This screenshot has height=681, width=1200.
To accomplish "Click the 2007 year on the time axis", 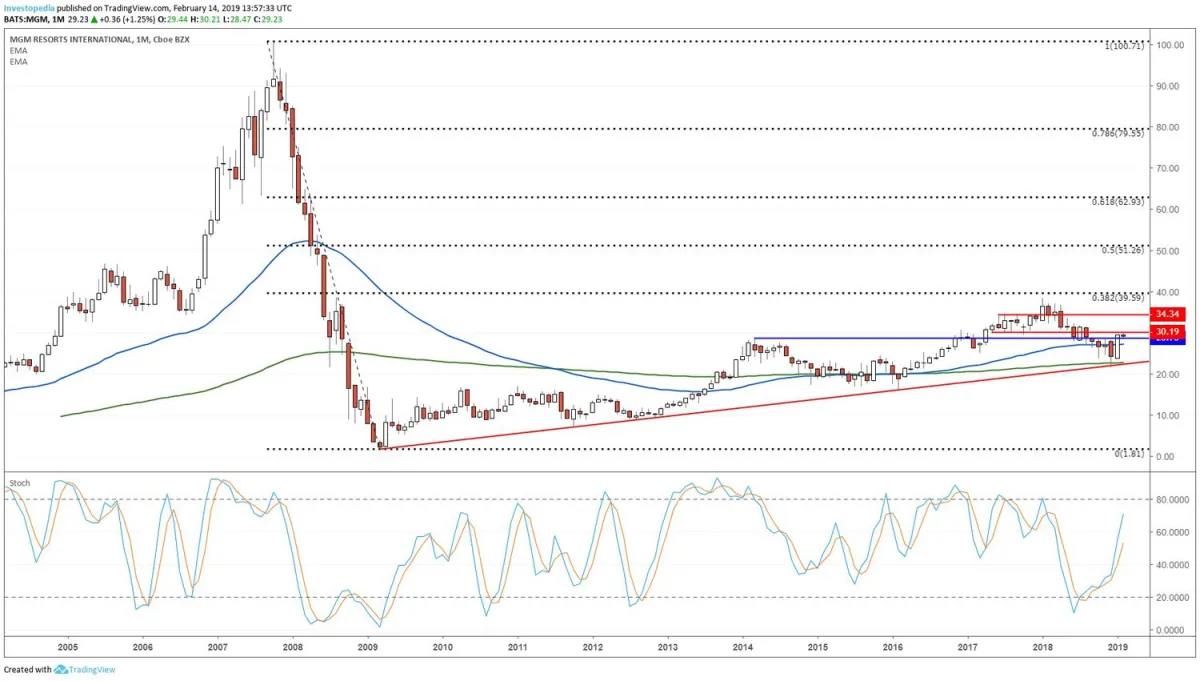I will click(x=218, y=648).
